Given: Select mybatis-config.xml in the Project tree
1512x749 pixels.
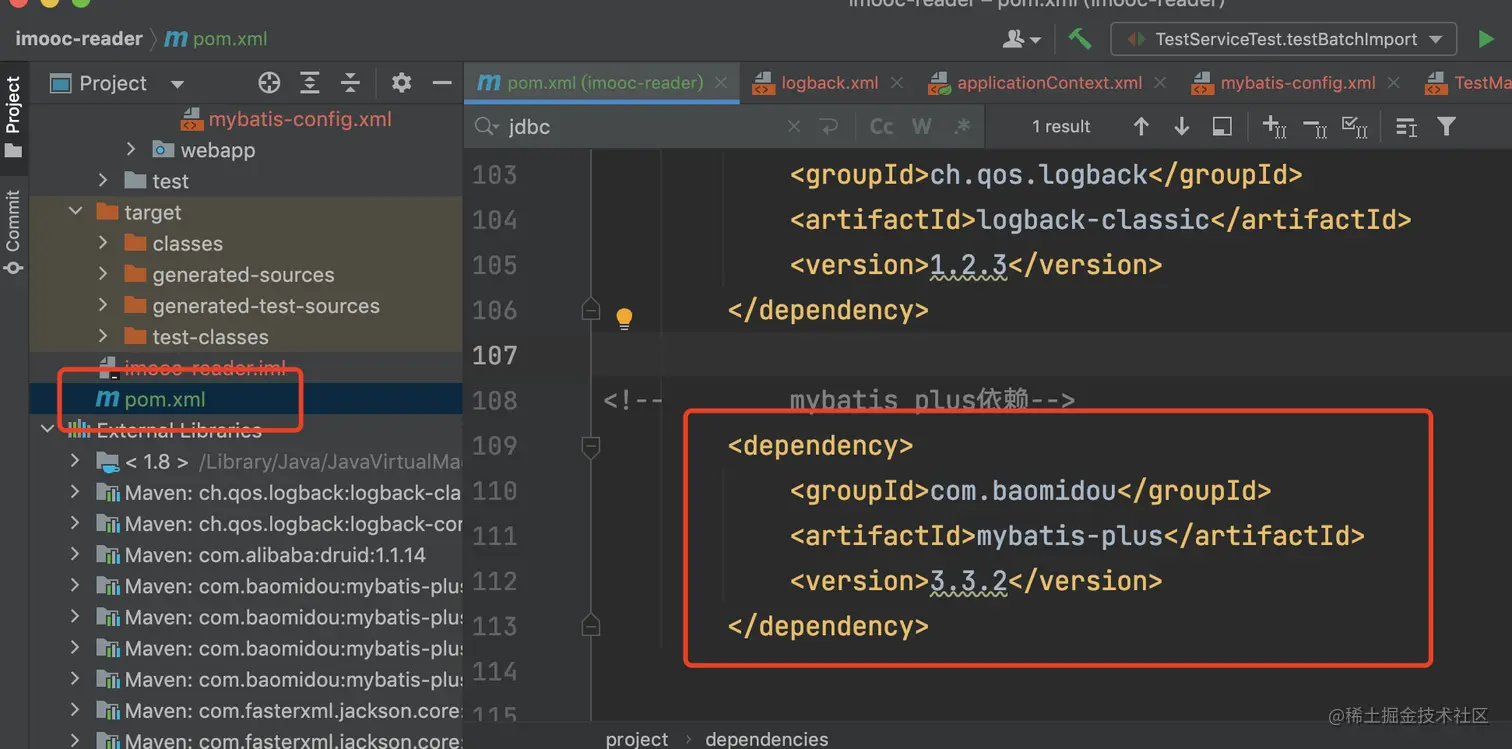Looking at the screenshot, I should coord(246,119).
